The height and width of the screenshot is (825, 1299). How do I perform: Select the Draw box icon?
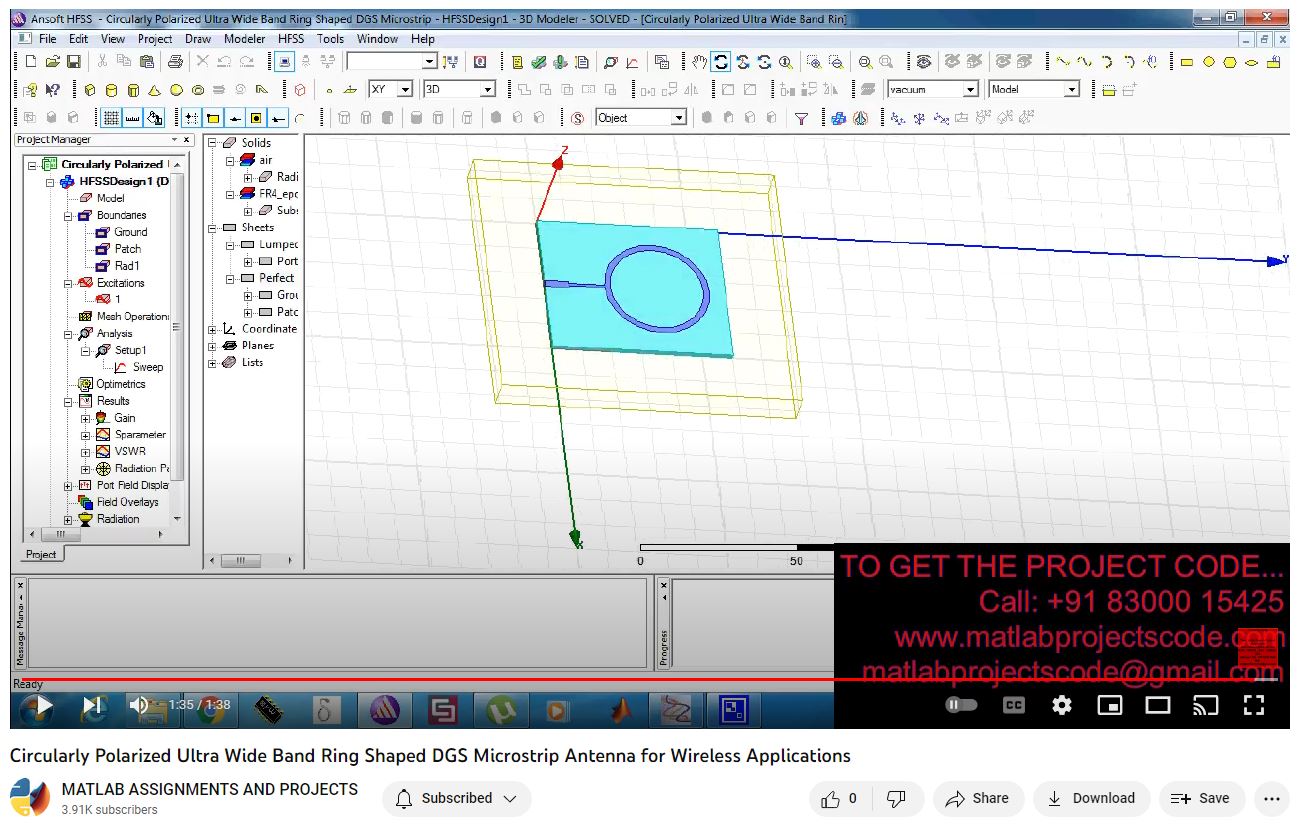click(x=90, y=90)
